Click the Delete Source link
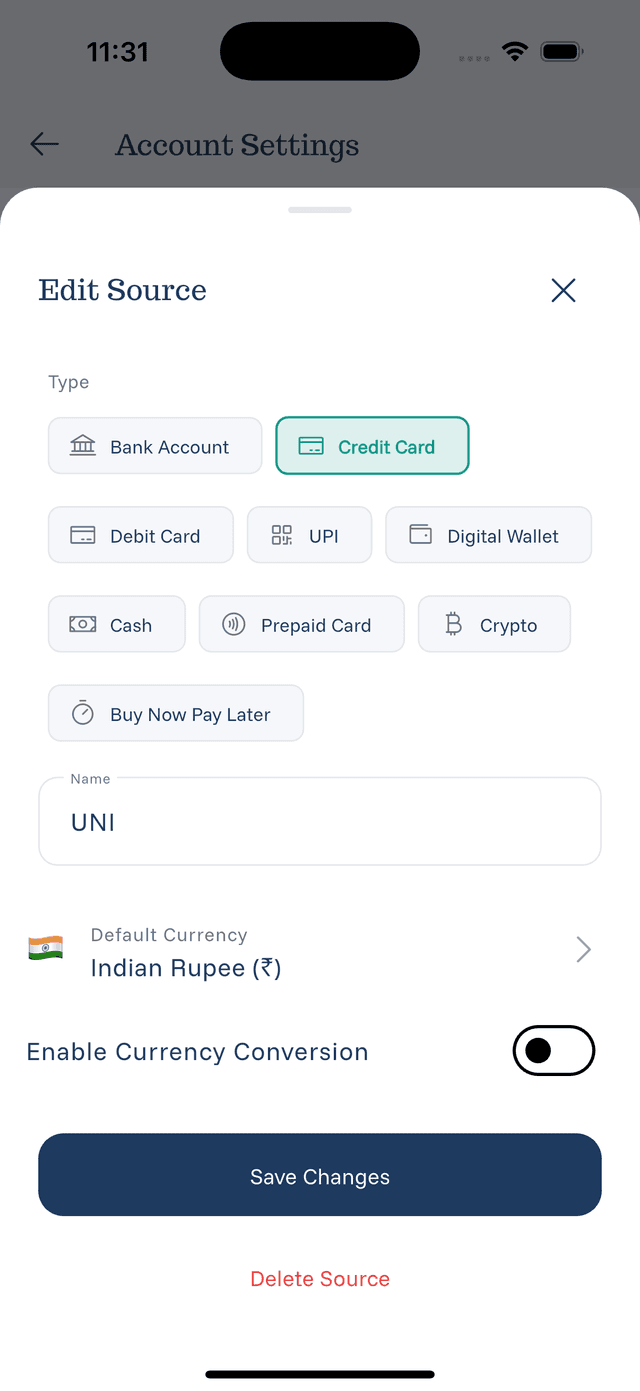 pyautogui.click(x=320, y=1278)
